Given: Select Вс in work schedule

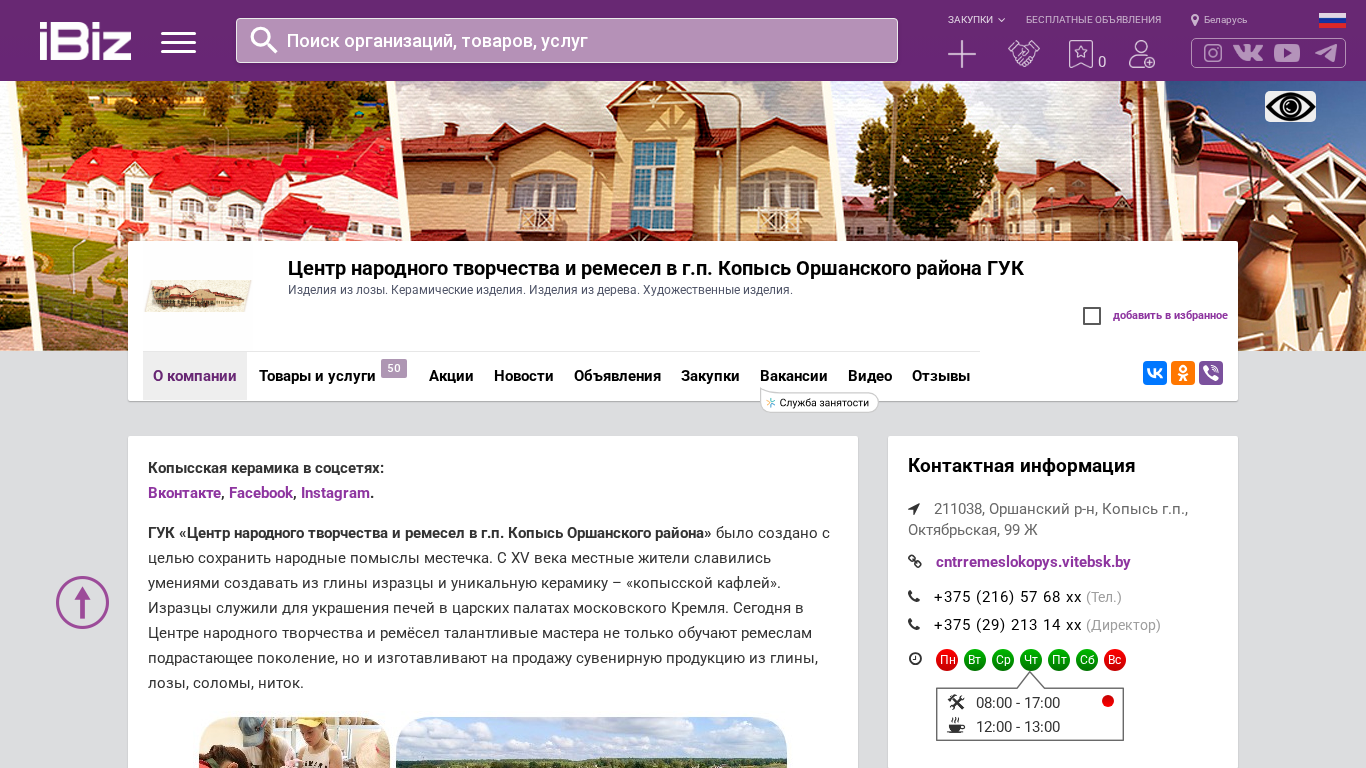Looking at the screenshot, I should click(1115, 660).
